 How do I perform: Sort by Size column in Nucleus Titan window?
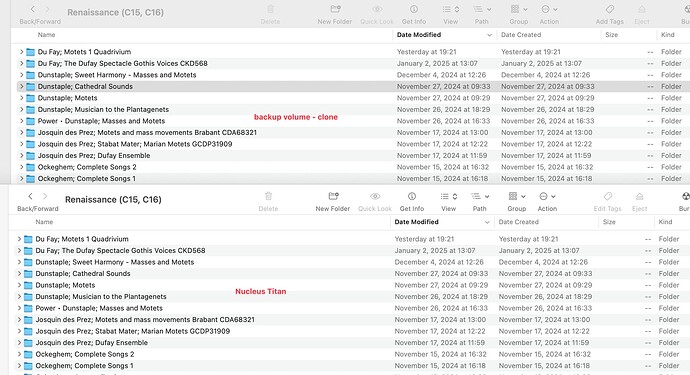coord(609,222)
